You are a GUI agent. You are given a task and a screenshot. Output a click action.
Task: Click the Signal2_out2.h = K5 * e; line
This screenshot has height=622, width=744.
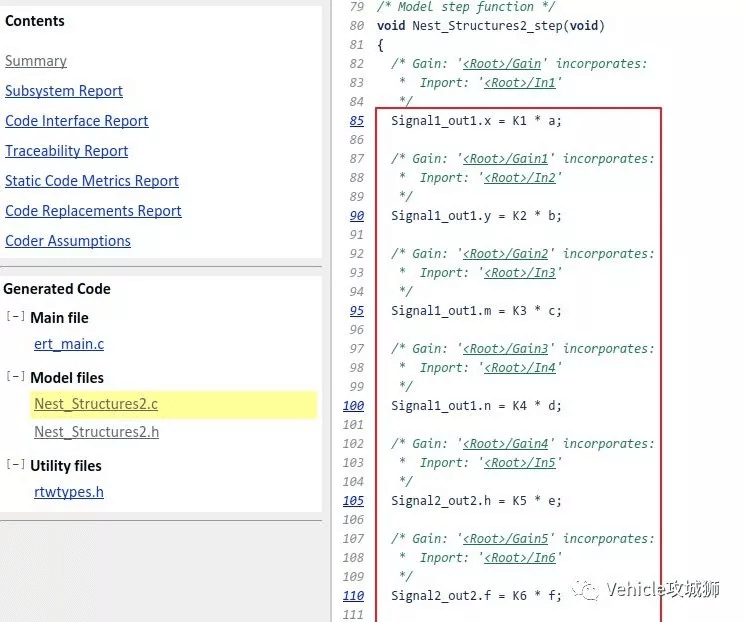click(476, 500)
